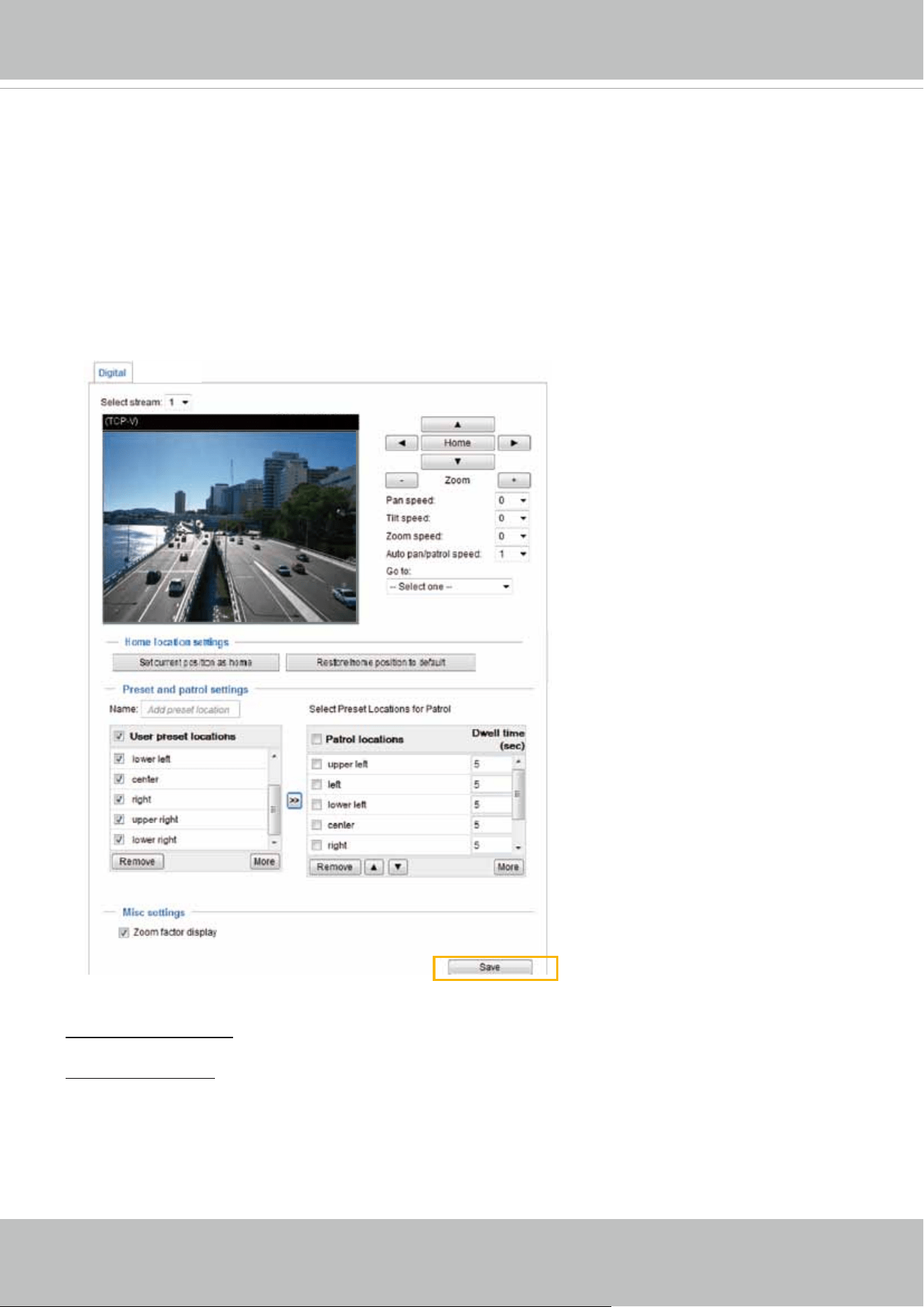The height and width of the screenshot is (1307, 924).
Task: Click Remove under user preset locations
Action: point(137,862)
